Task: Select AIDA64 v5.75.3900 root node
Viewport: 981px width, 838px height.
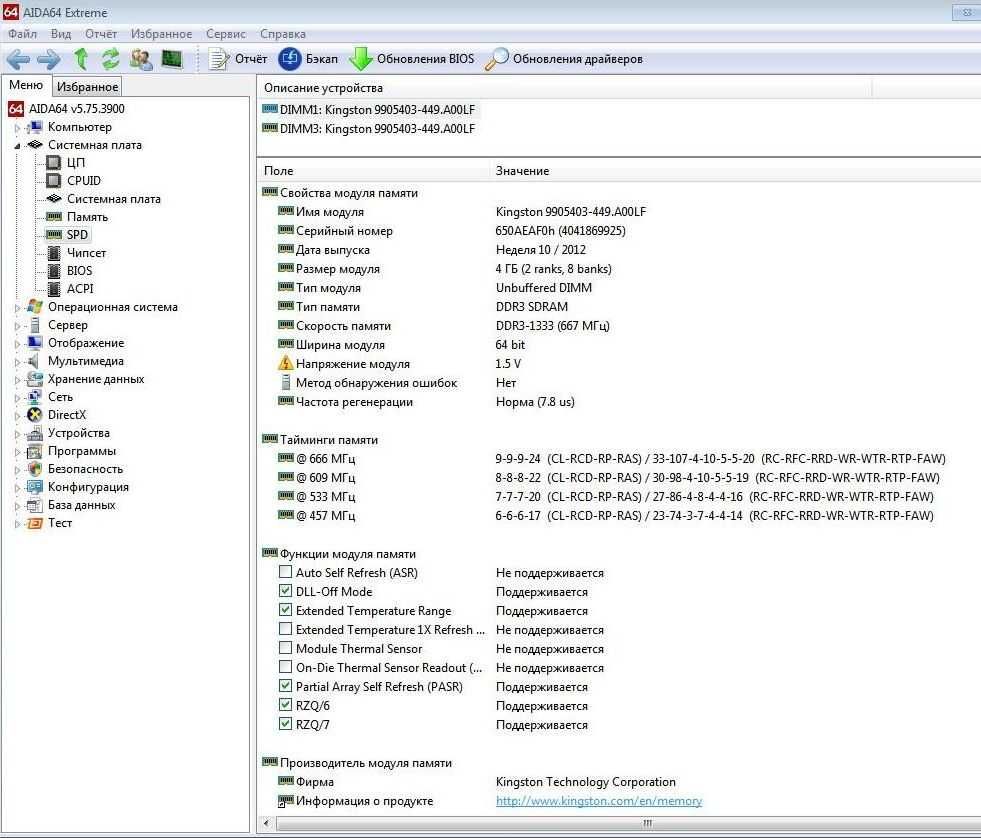Action: point(76,109)
